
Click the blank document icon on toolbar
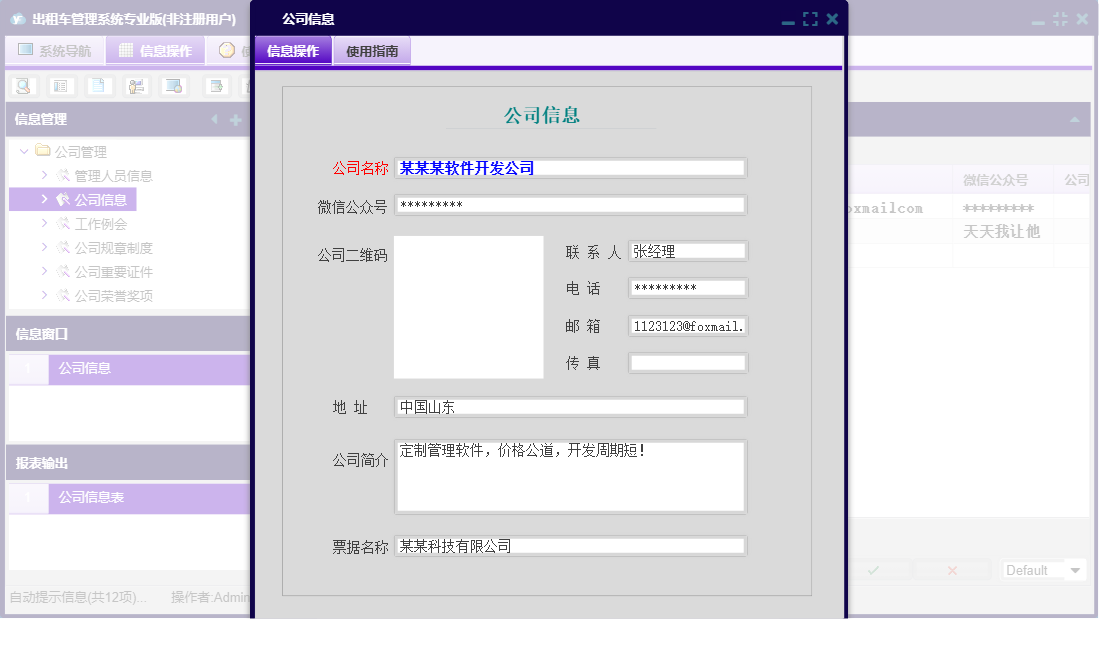(97, 86)
